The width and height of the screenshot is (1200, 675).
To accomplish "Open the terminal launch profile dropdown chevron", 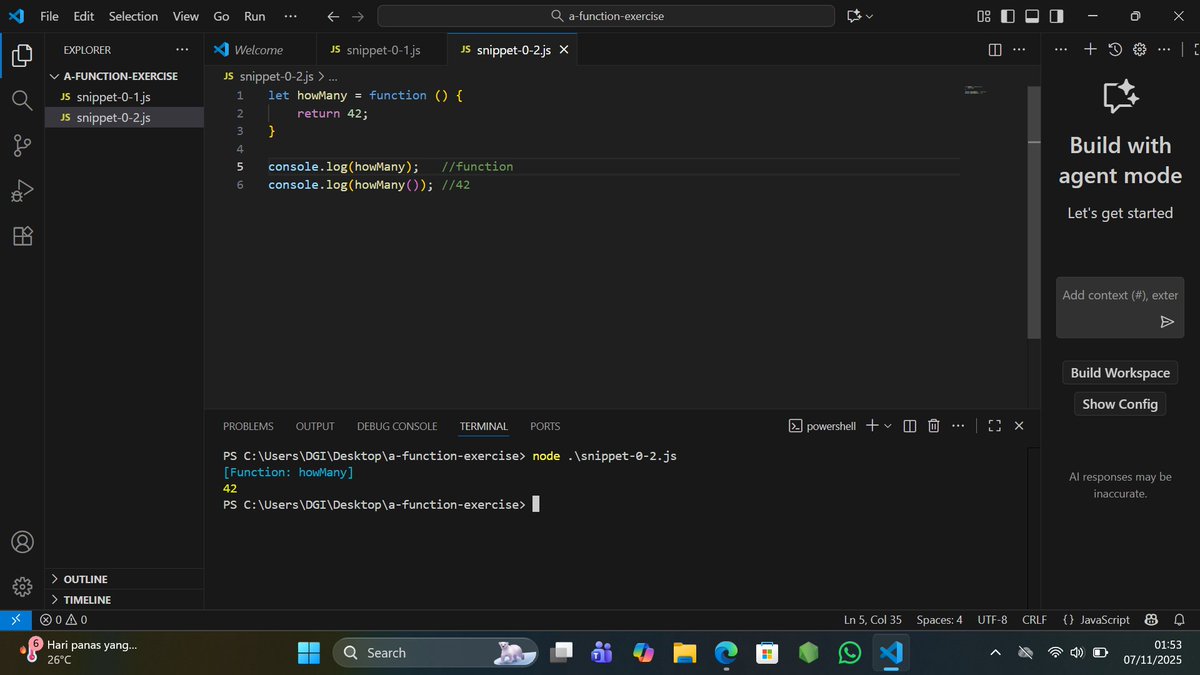I will coord(888,425).
